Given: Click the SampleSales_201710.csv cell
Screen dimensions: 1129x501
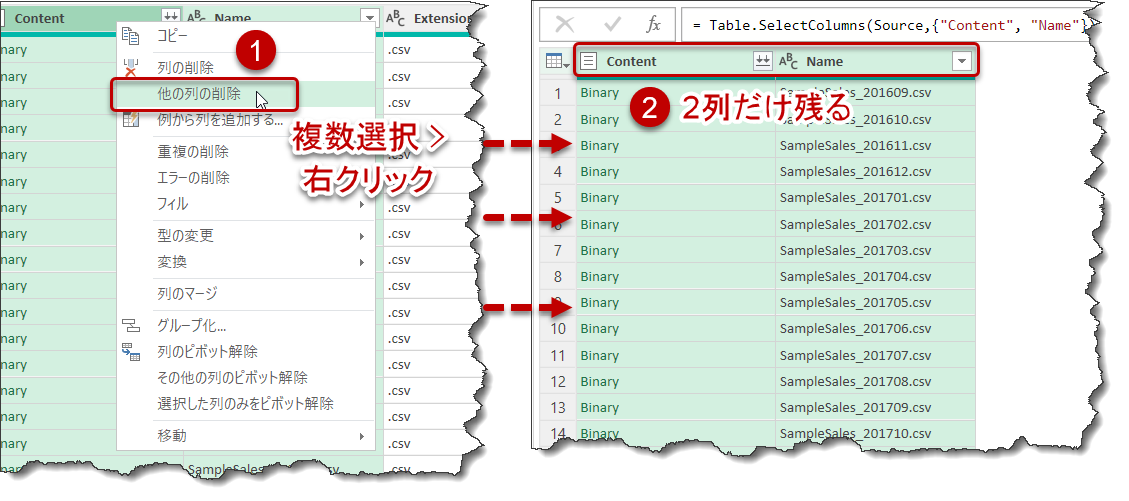Looking at the screenshot, I should 876,433.
